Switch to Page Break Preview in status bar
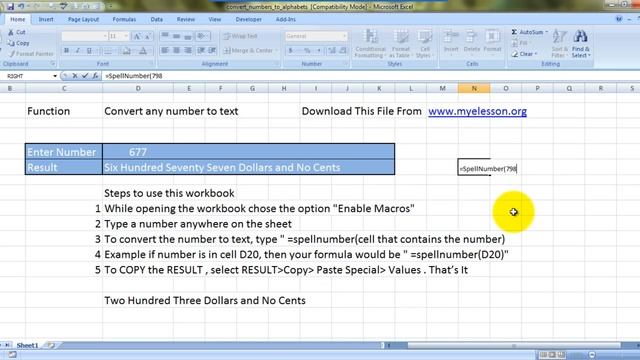The image size is (640, 360). tap(562, 355)
